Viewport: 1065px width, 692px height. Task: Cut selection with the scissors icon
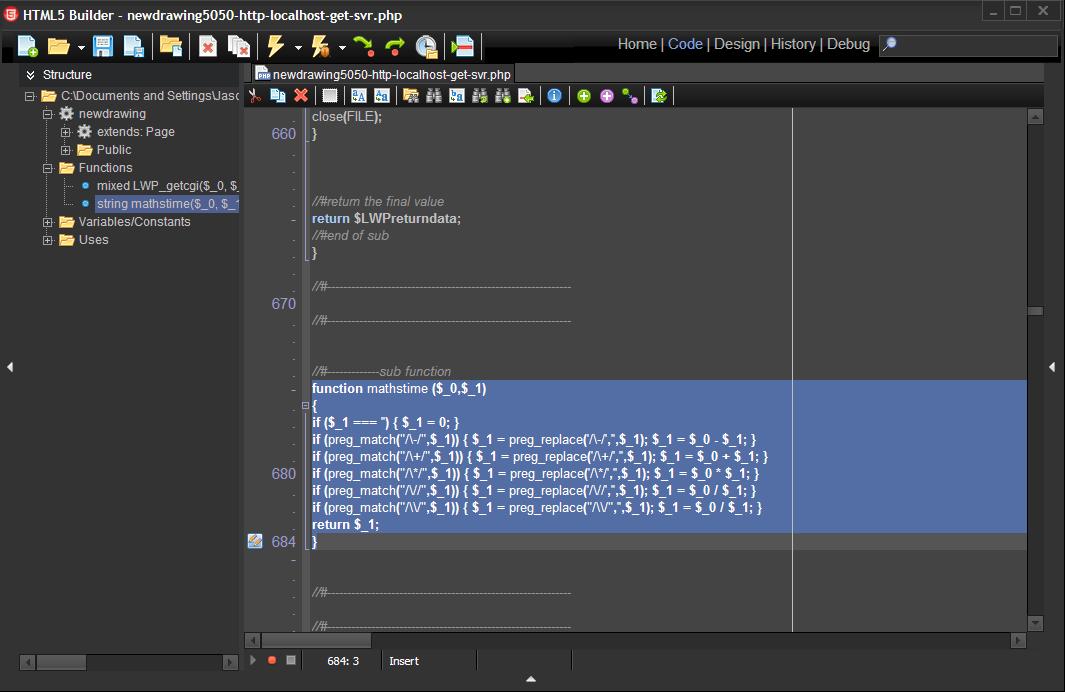pyautogui.click(x=255, y=96)
